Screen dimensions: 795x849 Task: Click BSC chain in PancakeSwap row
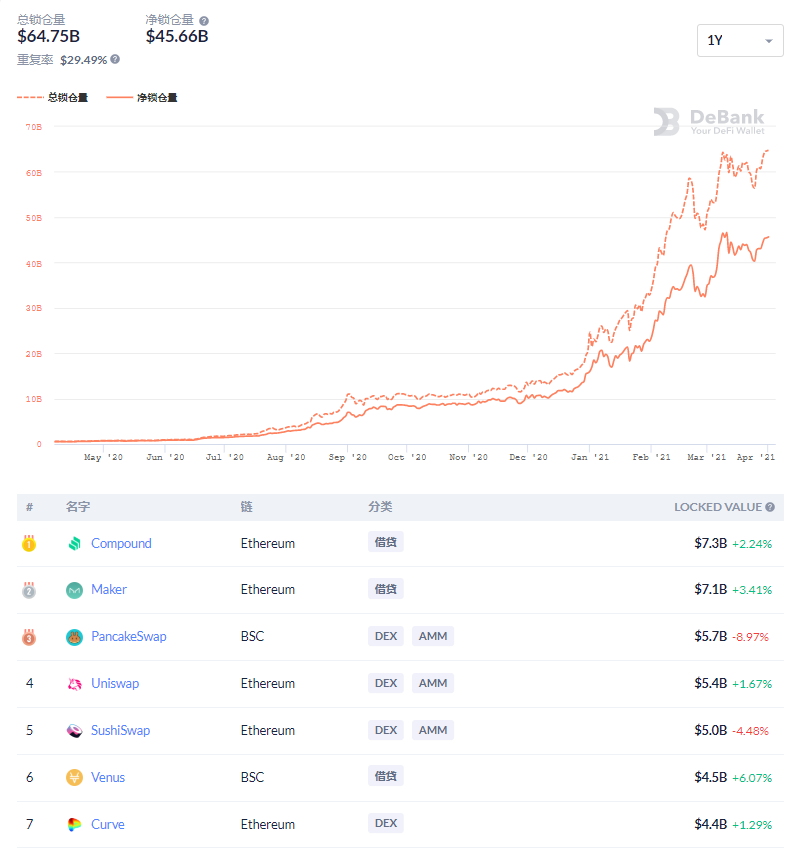pos(252,636)
